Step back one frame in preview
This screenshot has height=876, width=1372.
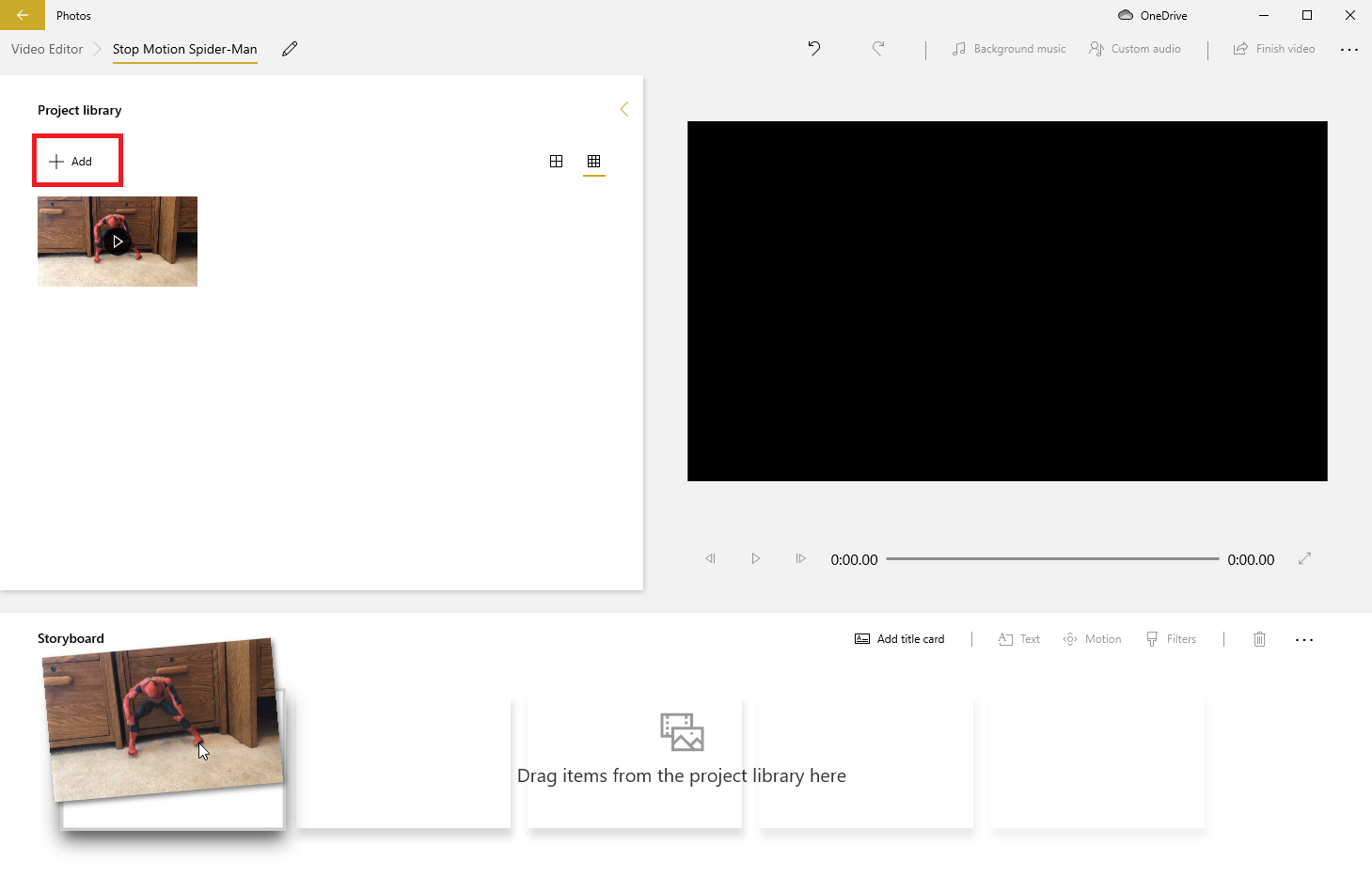[x=710, y=558]
